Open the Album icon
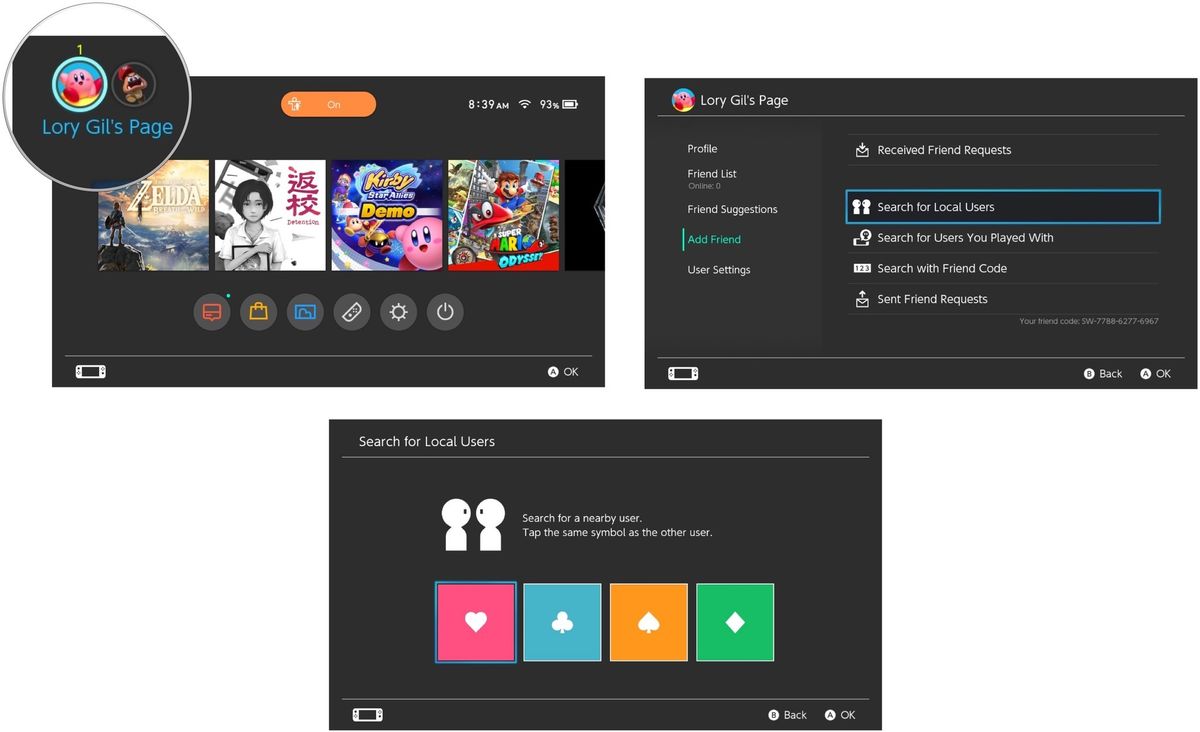 click(x=305, y=312)
